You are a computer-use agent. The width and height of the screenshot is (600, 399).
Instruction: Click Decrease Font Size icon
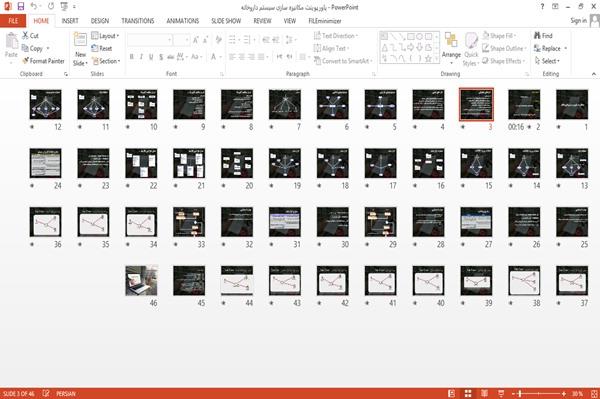tap(205, 39)
